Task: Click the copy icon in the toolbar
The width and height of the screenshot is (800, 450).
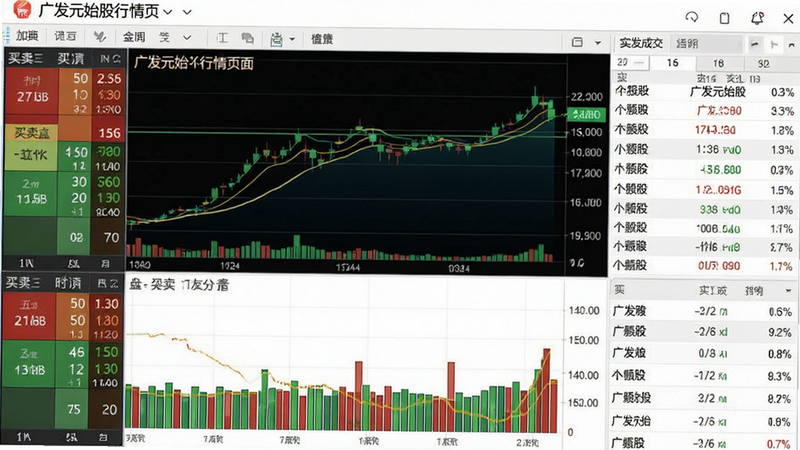Action: pyautogui.click(x=247, y=38)
